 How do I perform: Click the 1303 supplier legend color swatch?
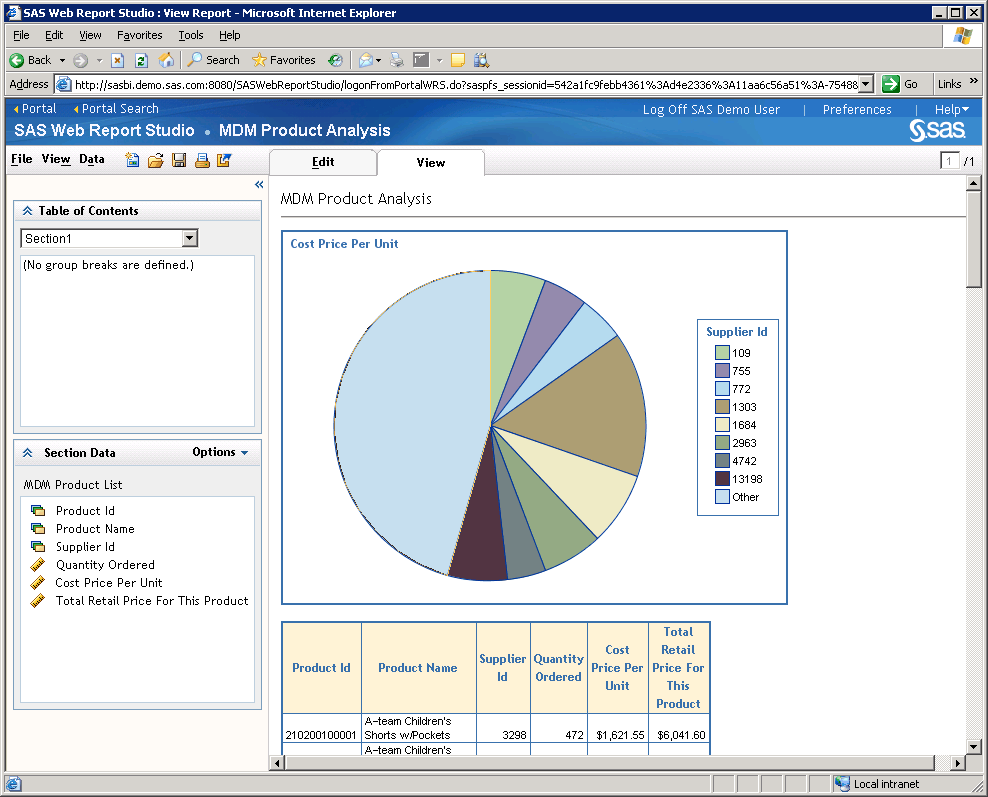click(722, 407)
